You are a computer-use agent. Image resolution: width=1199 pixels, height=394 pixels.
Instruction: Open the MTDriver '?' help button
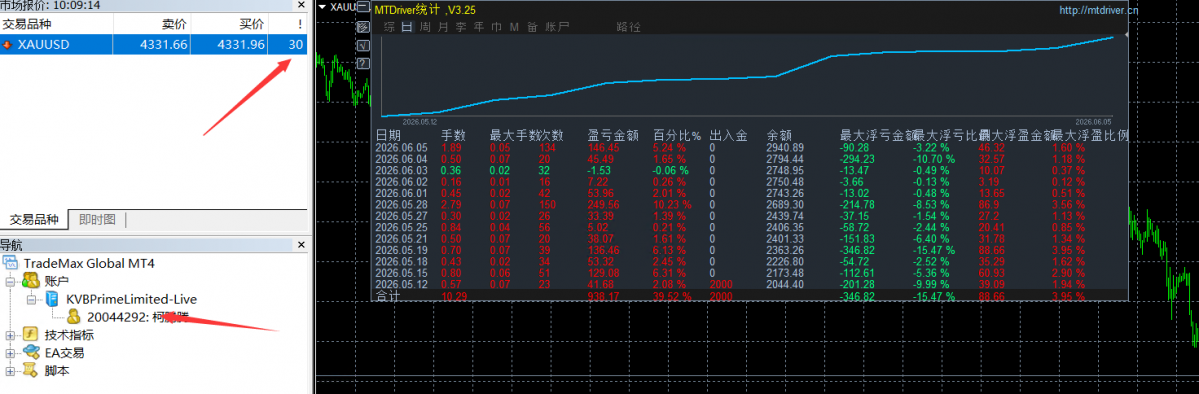point(362,63)
